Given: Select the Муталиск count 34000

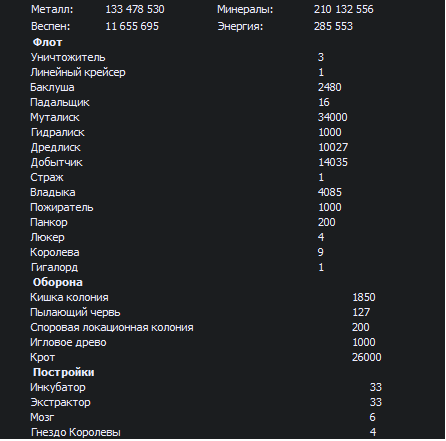Looking at the screenshot, I should click(x=333, y=117).
